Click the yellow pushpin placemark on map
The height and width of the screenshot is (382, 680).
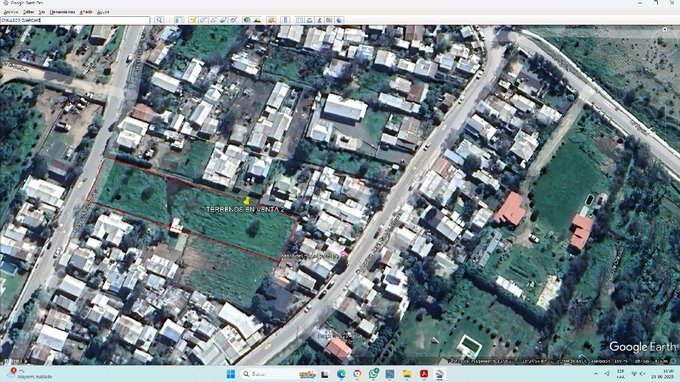click(x=247, y=200)
